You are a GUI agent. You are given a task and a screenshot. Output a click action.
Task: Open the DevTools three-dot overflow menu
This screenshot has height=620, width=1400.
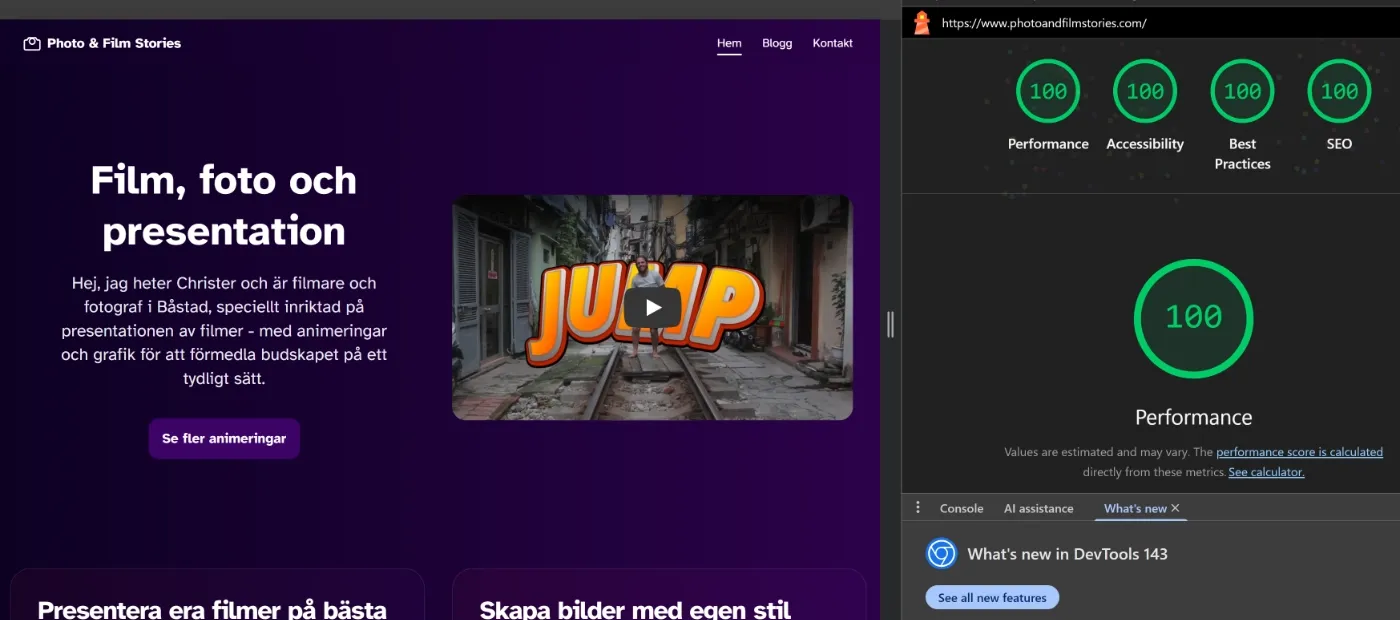918,507
